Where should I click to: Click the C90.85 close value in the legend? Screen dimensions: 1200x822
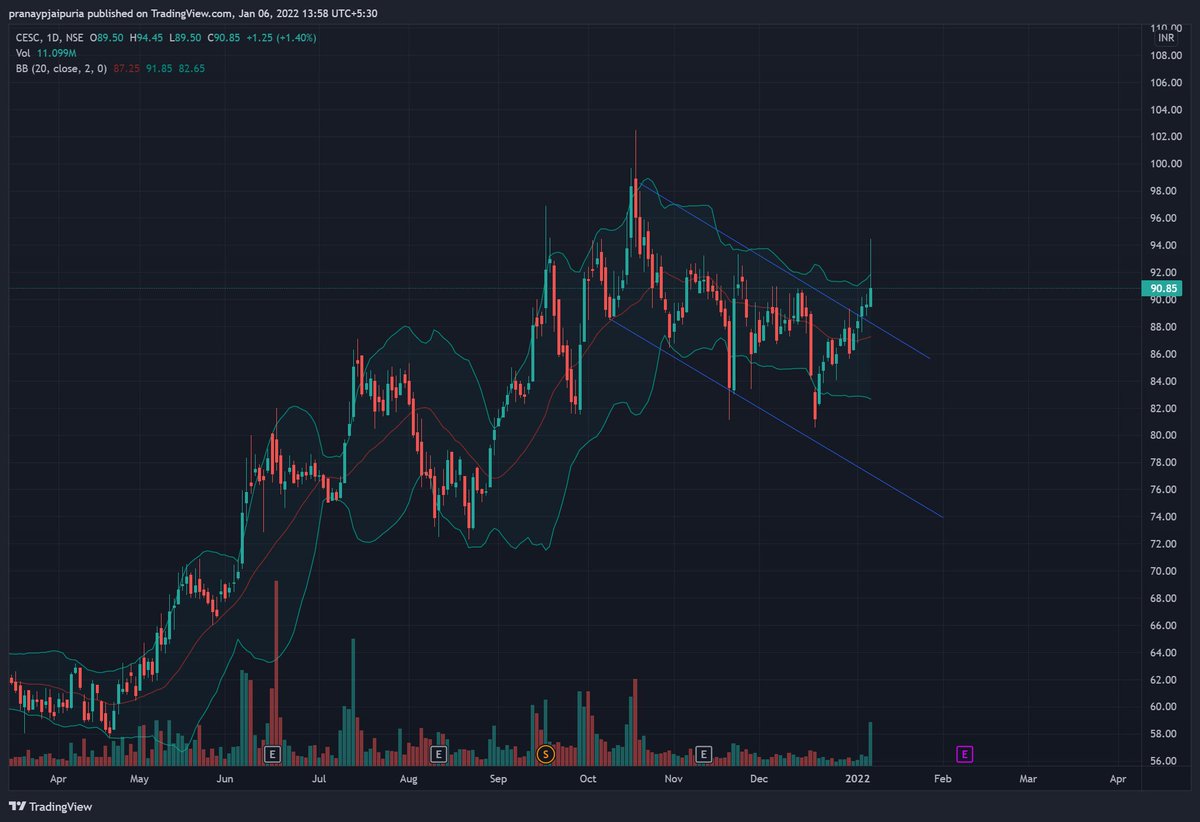tap(222, 37)
